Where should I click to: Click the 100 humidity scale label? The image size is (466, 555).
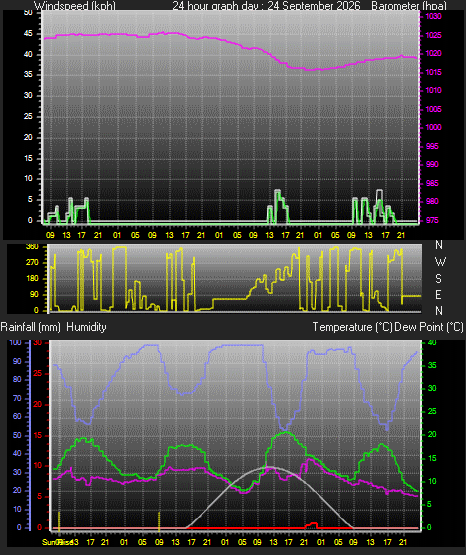(16, 342)
